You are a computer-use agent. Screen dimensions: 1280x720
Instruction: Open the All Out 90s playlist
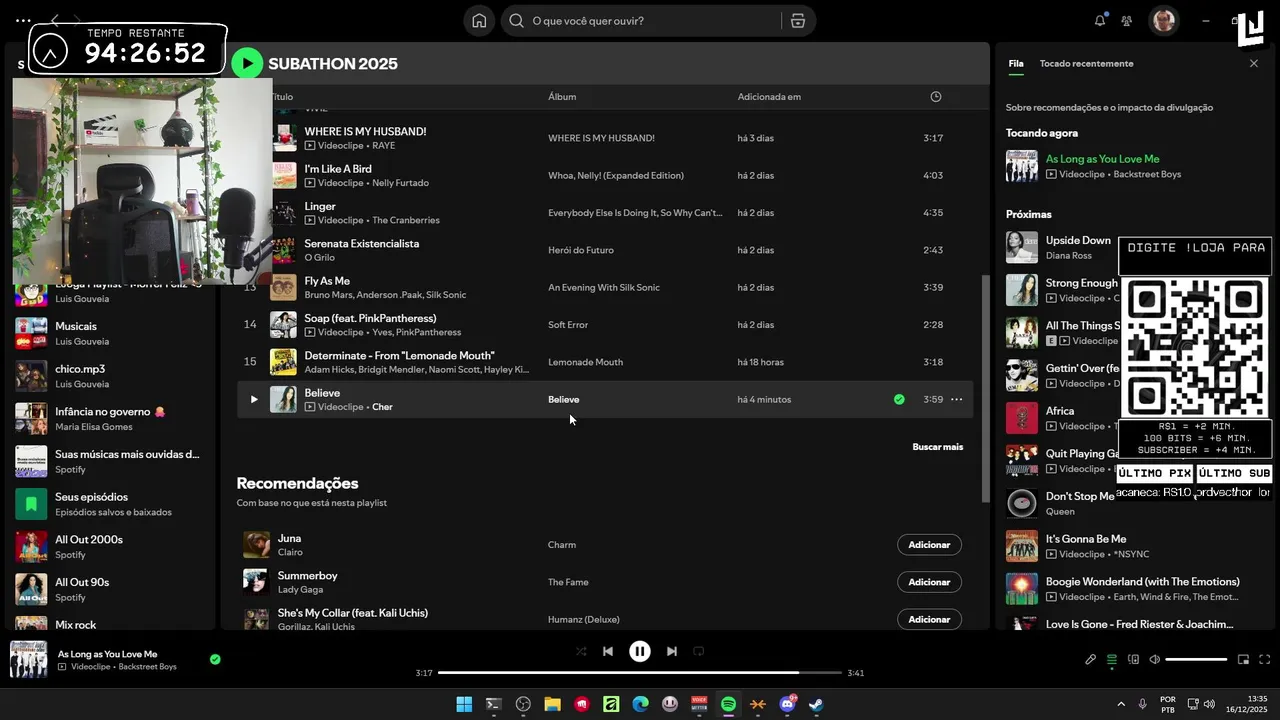[x=110, y=589]
